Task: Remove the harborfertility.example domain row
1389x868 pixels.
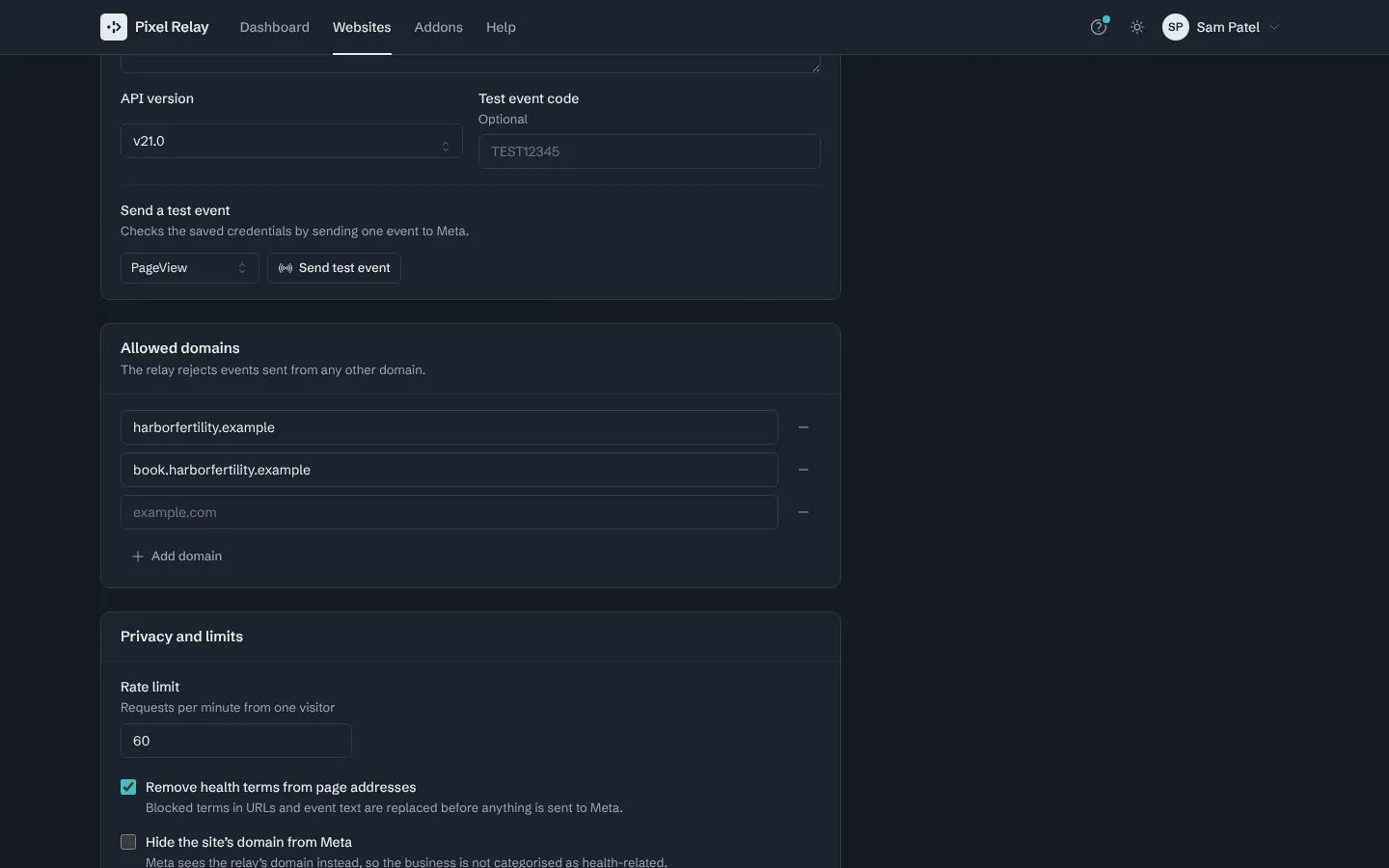Action: click(x=803, y=427)
